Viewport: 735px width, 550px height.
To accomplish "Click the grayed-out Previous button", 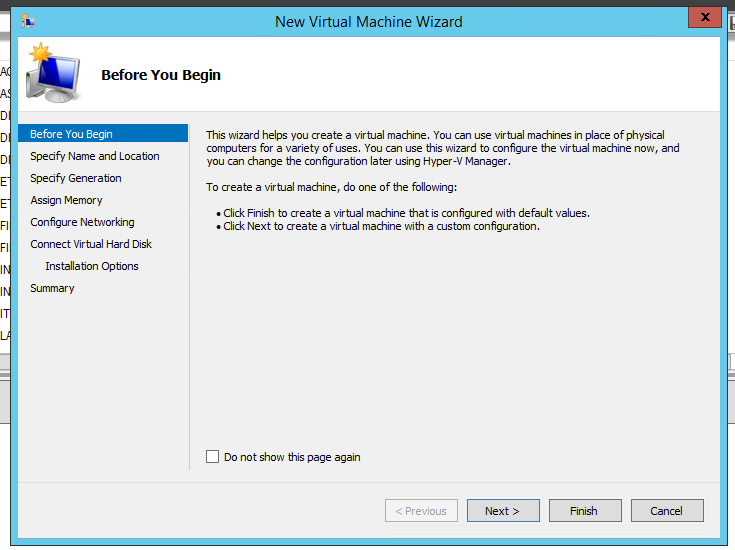I will (x=421, y=511).
